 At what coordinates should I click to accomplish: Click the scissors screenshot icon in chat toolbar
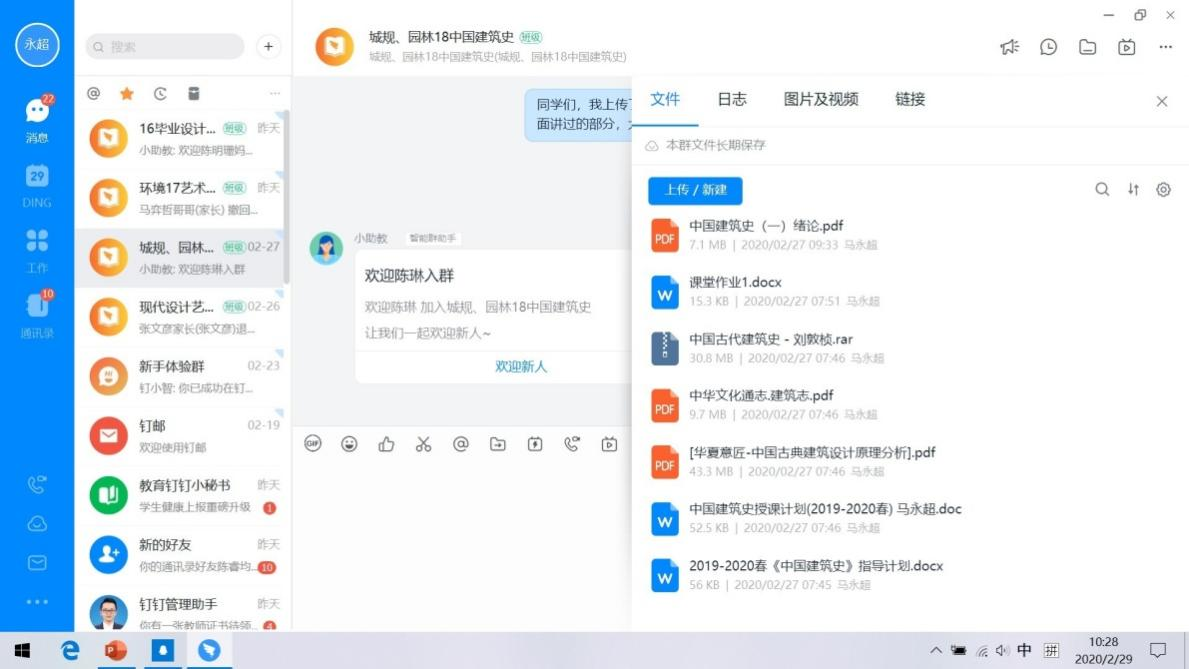tap(424, 444)
